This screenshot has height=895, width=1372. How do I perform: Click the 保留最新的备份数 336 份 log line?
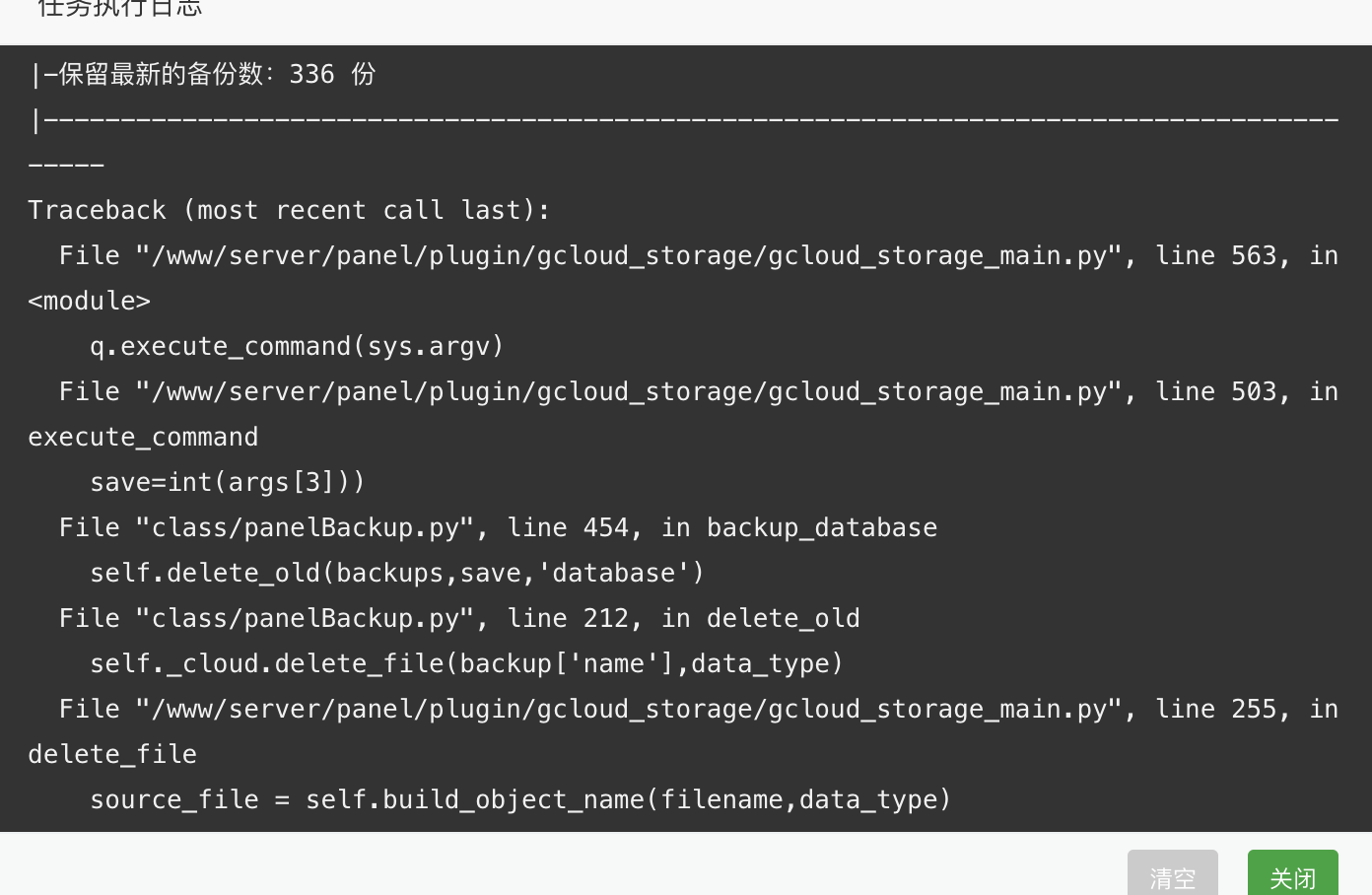pos(203,74)
